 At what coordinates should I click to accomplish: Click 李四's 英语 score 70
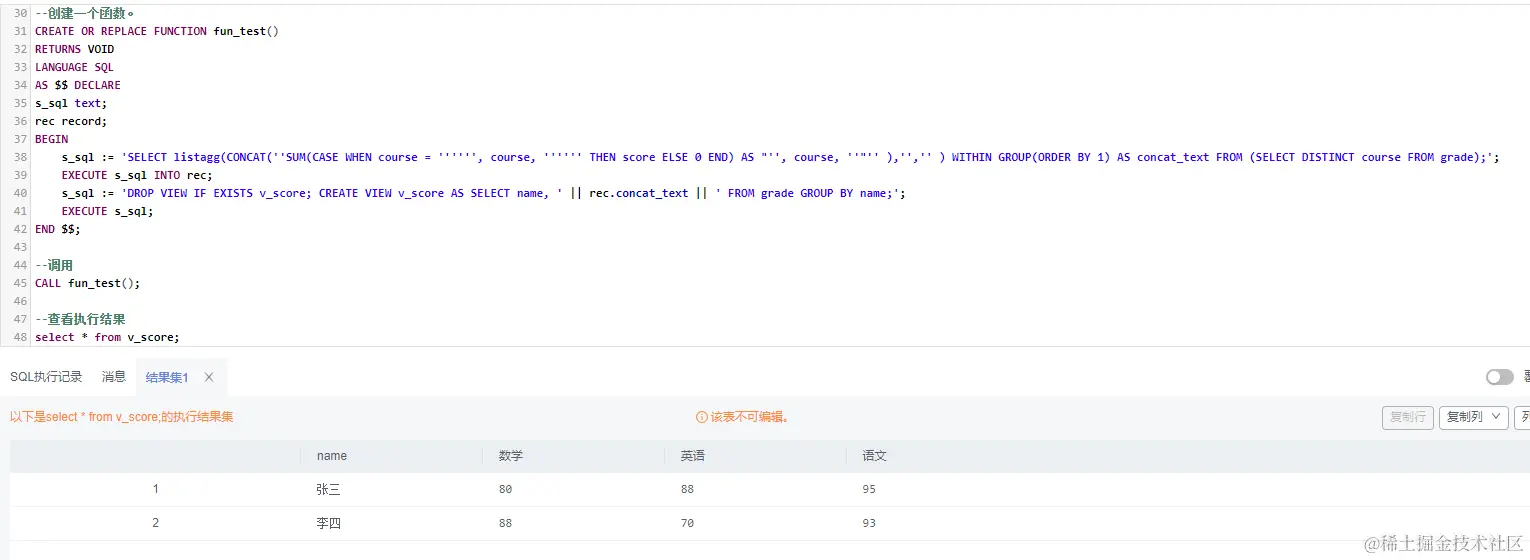click(x=687, y=524)
